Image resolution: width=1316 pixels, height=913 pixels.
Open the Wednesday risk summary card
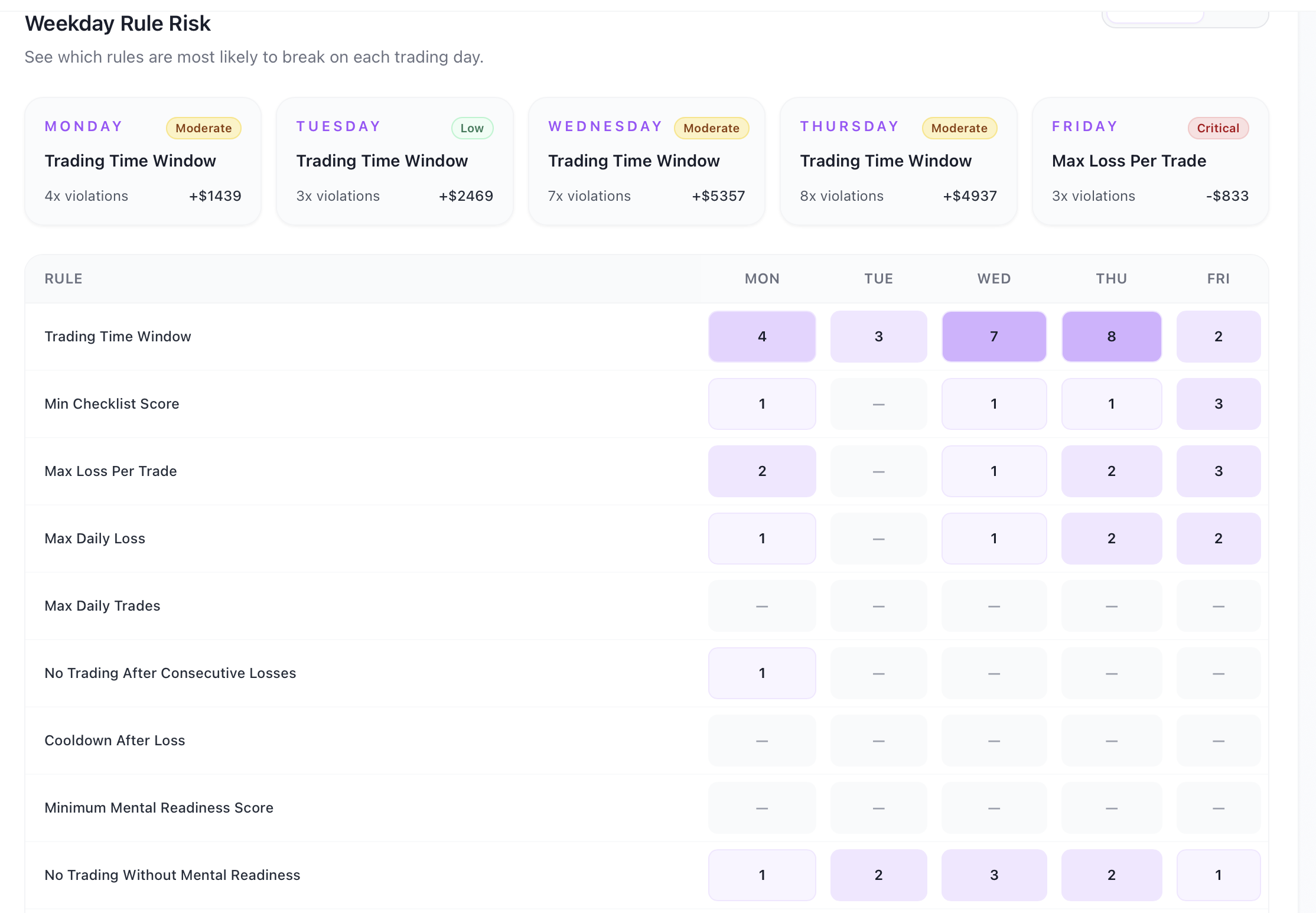647,161
